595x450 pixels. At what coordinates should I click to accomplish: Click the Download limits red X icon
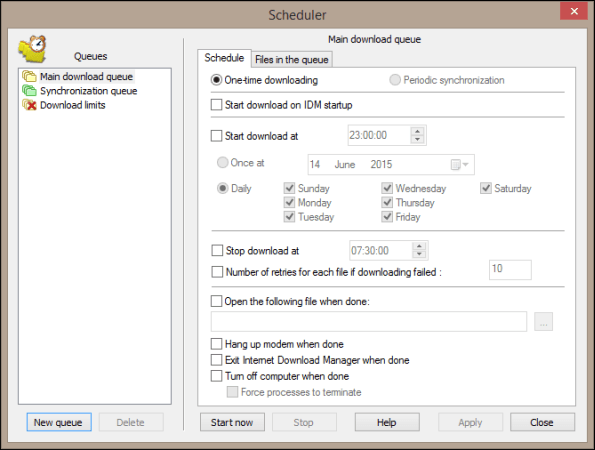pos(29,105)
